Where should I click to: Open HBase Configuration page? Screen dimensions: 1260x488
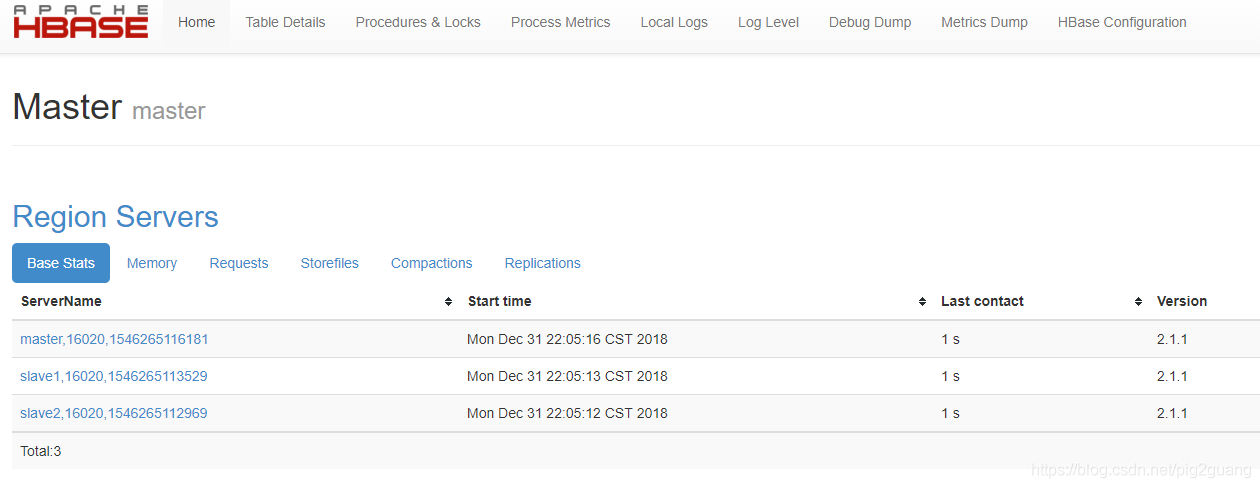tap(1122, 22)
